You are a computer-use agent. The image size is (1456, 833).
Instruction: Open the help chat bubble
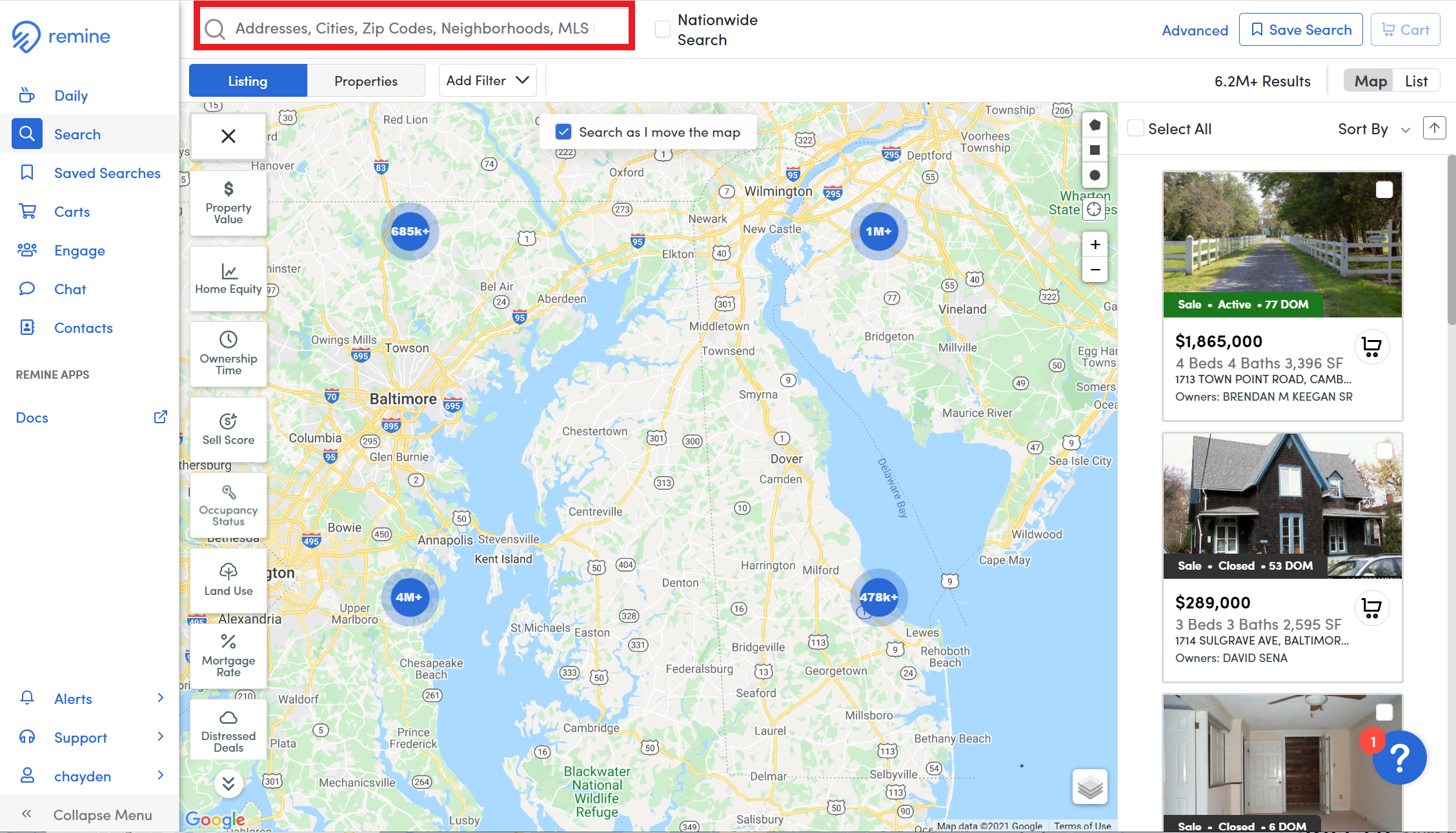click(1399, 758)
